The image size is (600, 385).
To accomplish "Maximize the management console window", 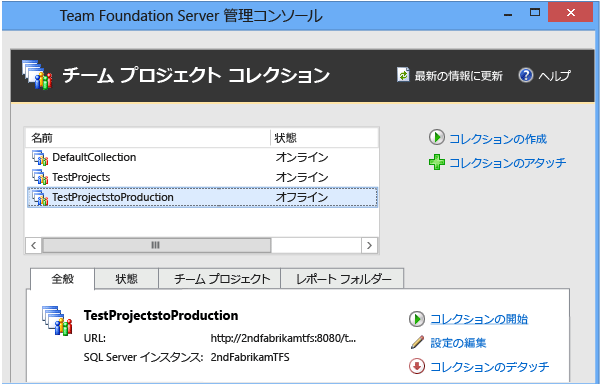I will [x=535, y=13].
